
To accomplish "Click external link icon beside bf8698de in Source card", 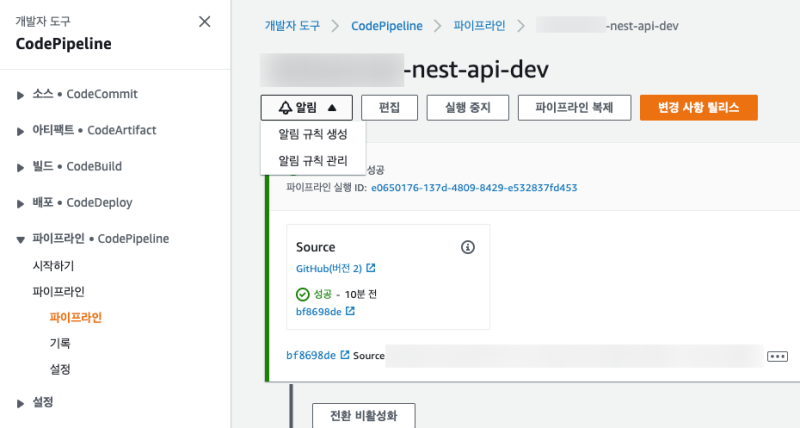I will (x=350, y=311).
